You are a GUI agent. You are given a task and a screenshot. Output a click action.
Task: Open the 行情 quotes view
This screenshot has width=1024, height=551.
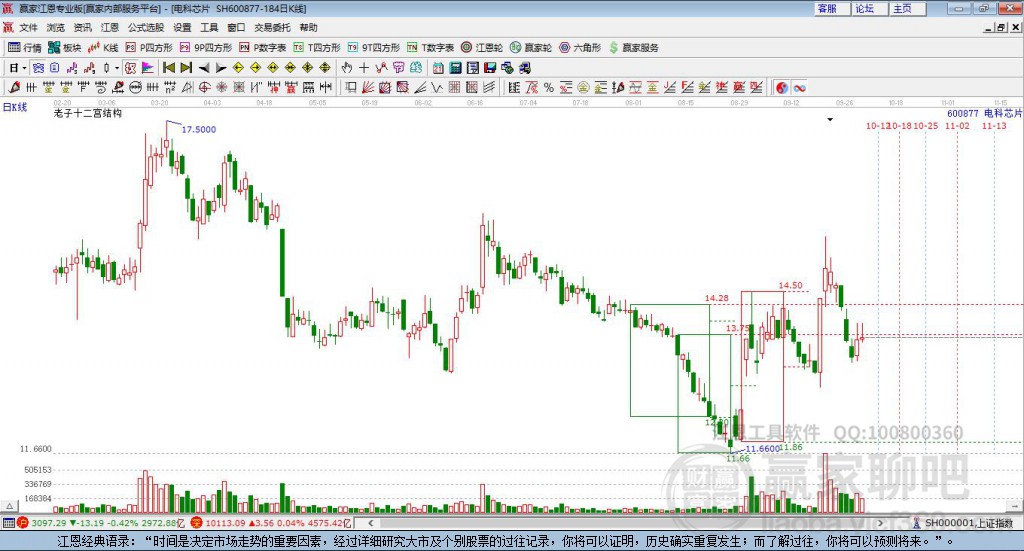[24, 48]
